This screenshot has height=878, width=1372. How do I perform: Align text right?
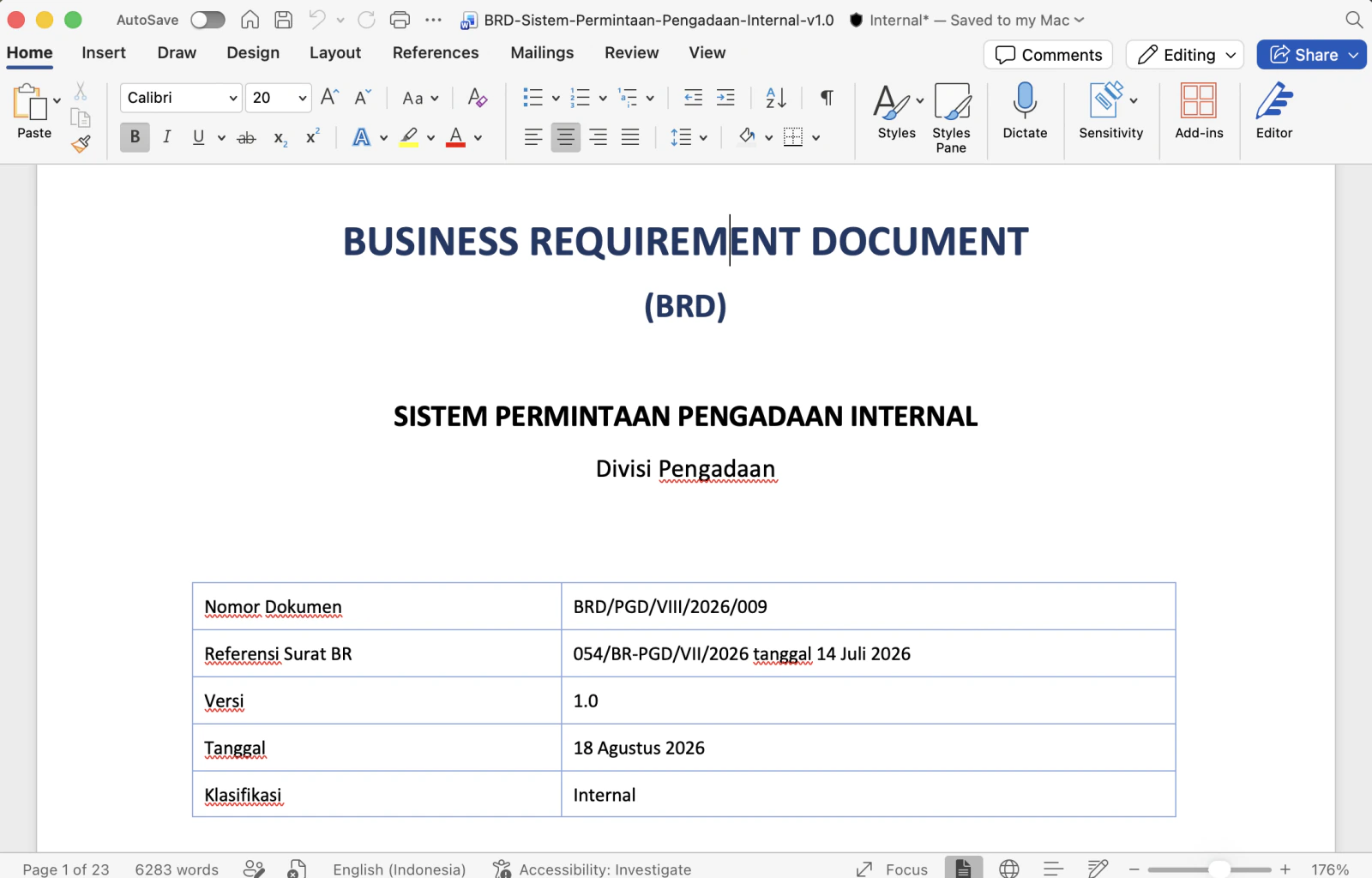pos(598,137)
